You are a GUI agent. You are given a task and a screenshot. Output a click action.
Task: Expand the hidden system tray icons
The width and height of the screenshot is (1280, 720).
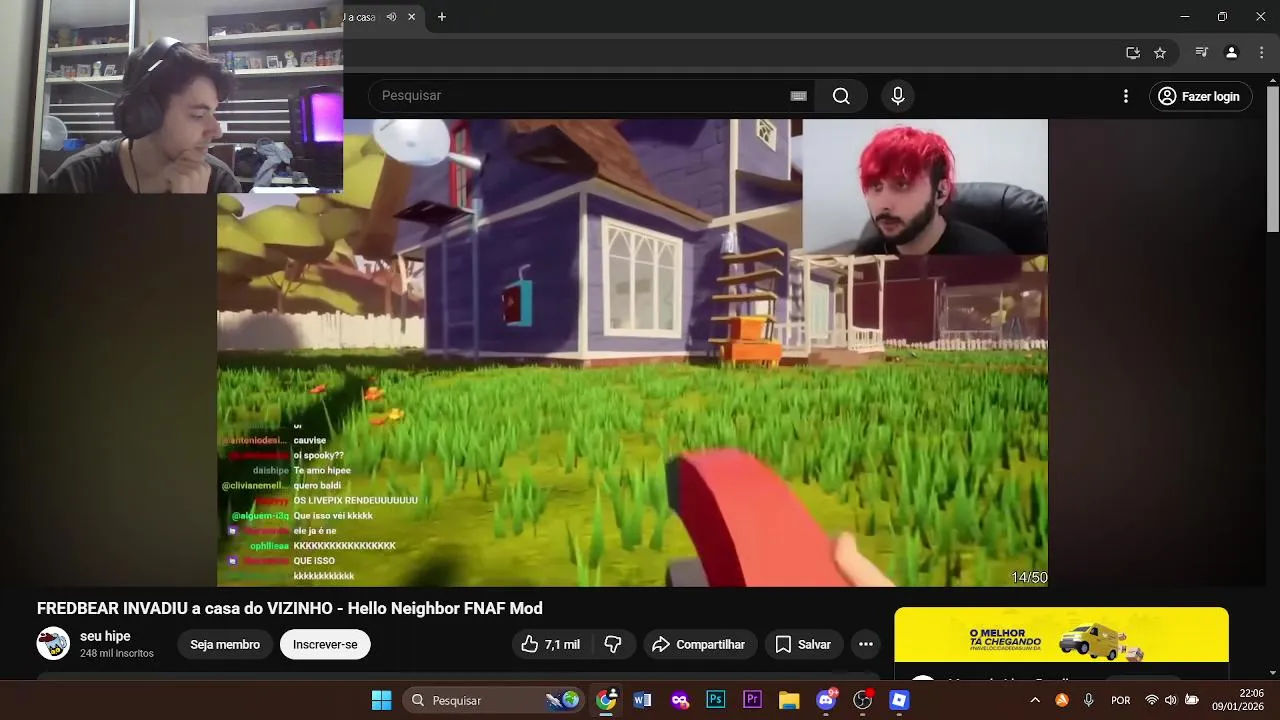tap(1035, 700)
